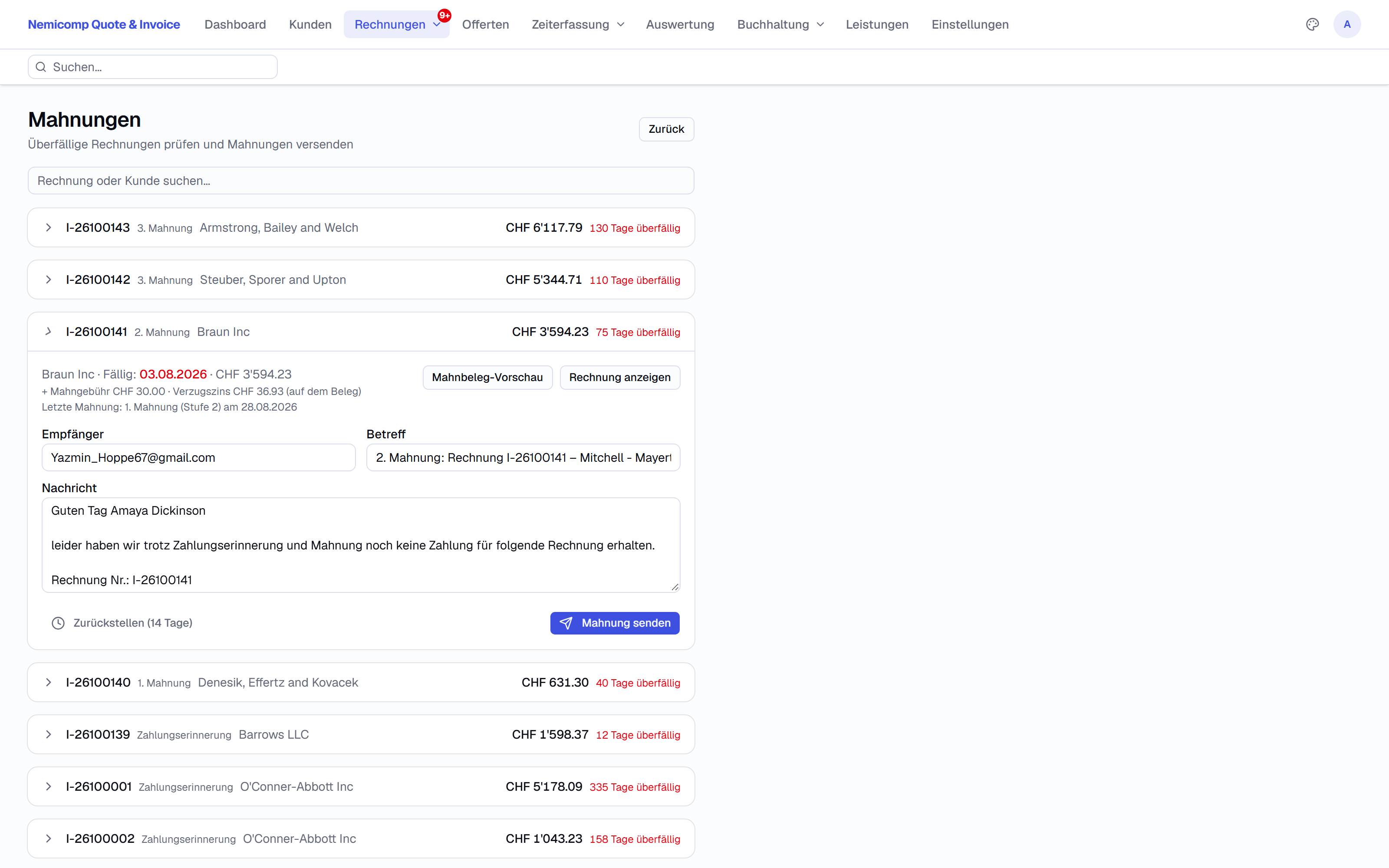Click inside the Nachricht text area
Screen dimensions: 1389x868
pyautogui.click(x=361, y=545)
